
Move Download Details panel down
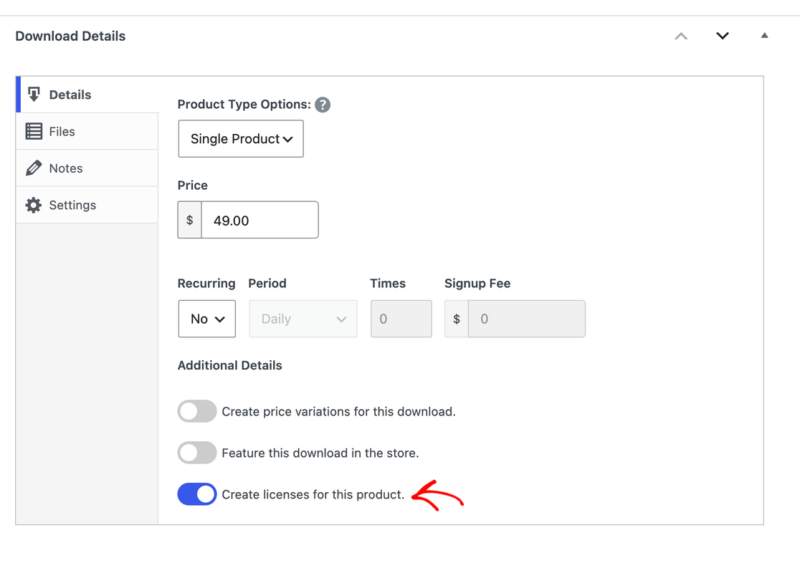[x=722, y=36]
